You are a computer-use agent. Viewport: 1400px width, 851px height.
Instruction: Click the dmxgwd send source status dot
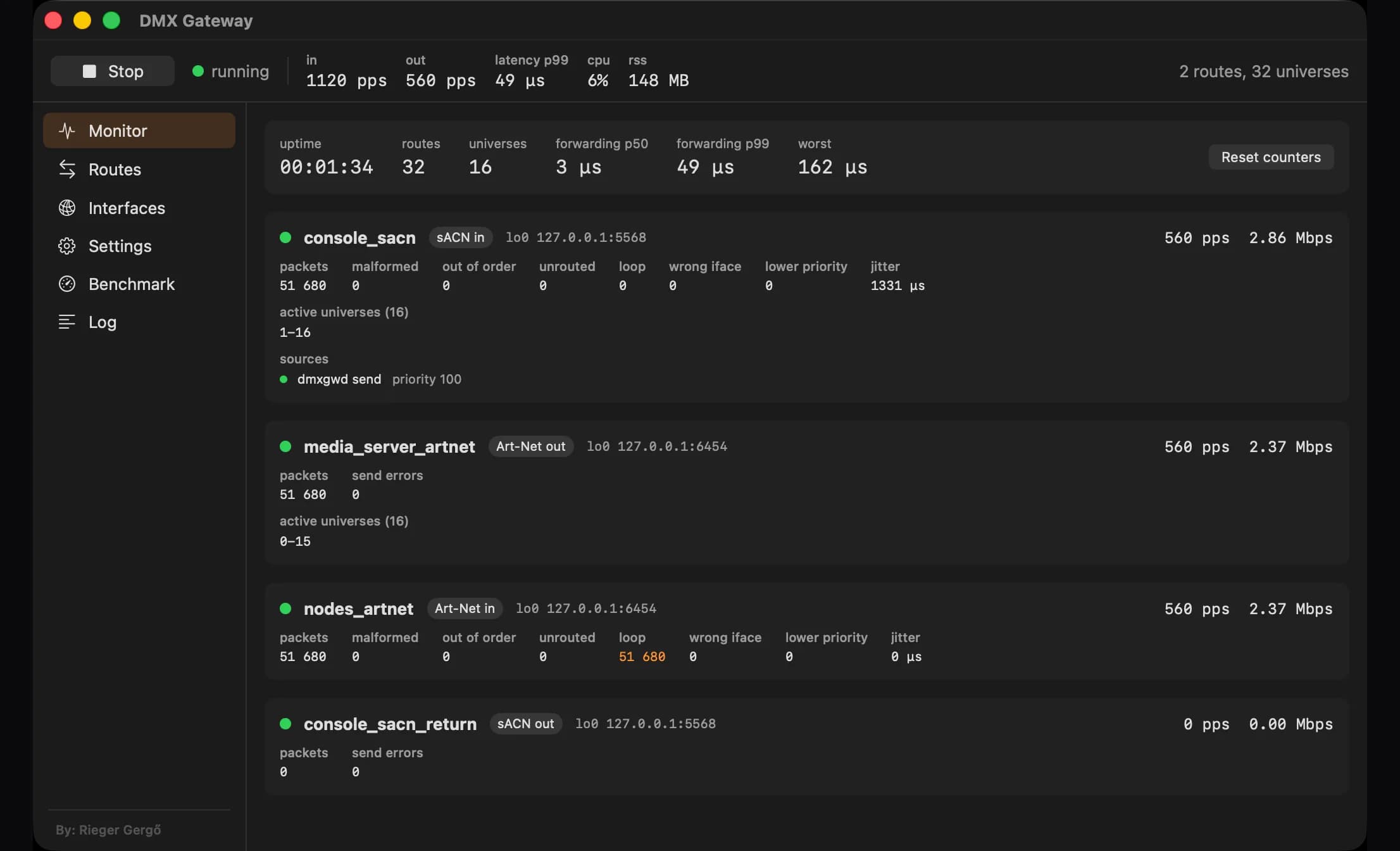(x=284, y=379)
